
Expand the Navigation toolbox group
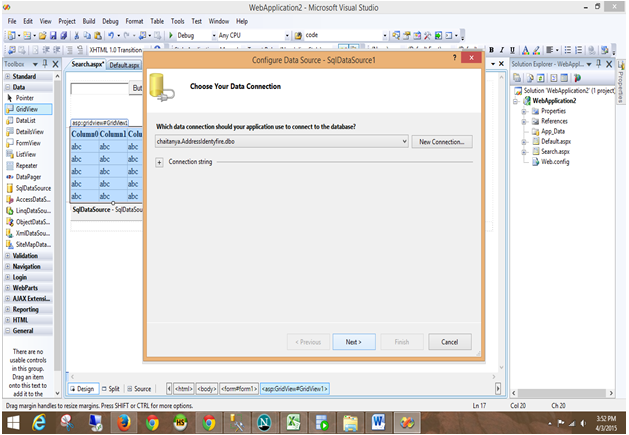coord(8,266)
